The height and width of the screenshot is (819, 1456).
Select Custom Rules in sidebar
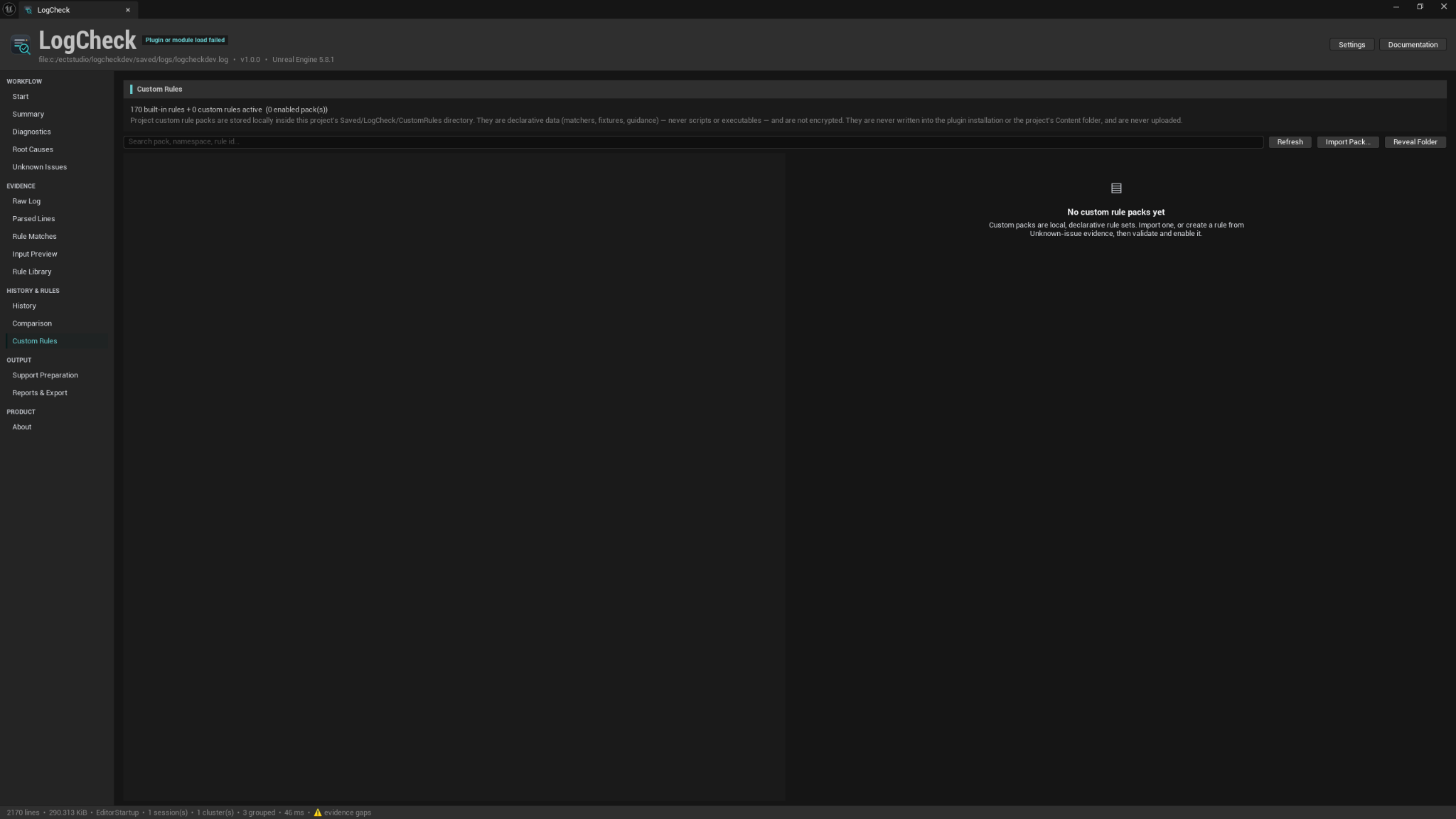pyautogui.click(x=57, y=341)
